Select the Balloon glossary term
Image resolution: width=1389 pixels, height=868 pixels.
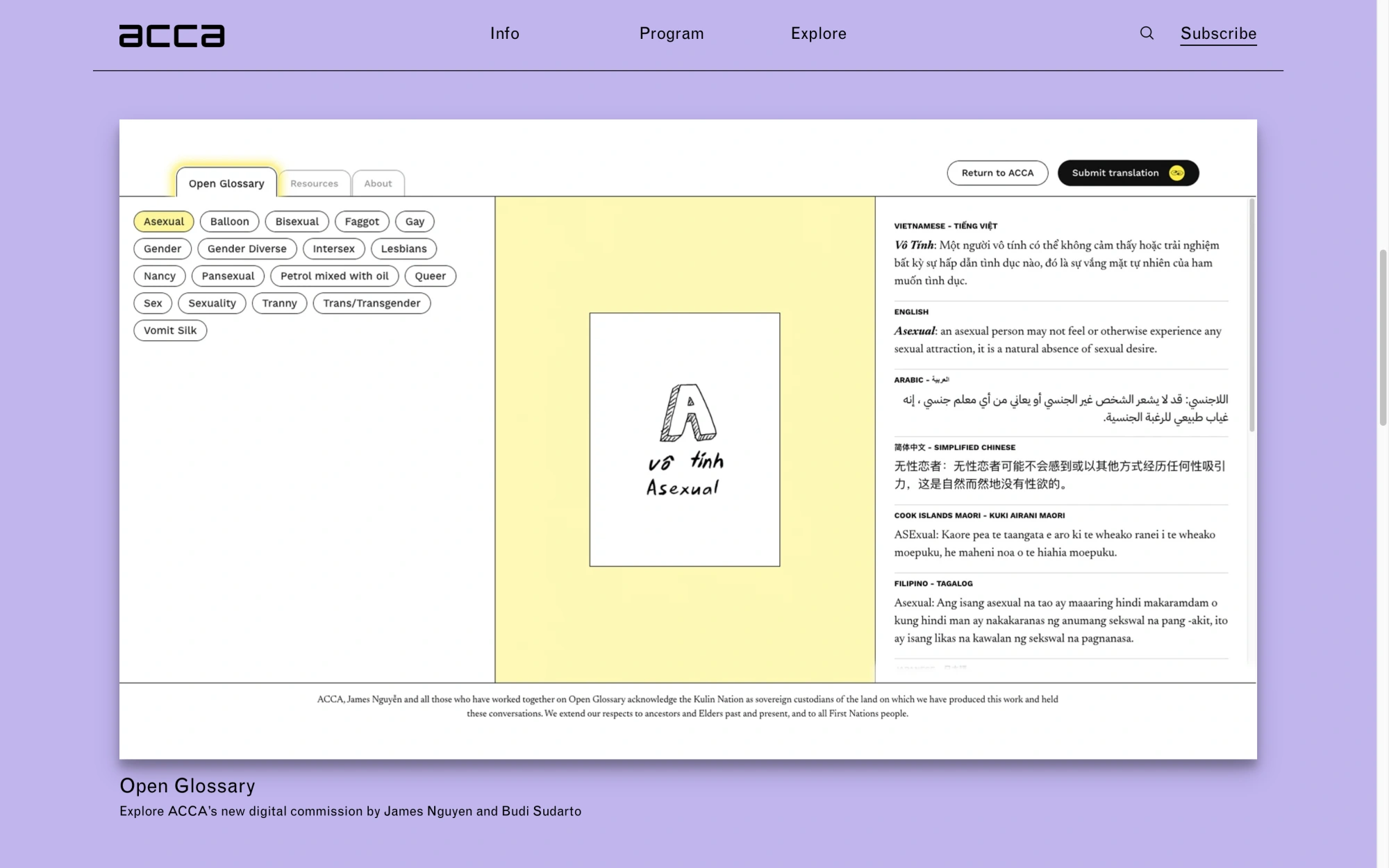pos(229,222)
